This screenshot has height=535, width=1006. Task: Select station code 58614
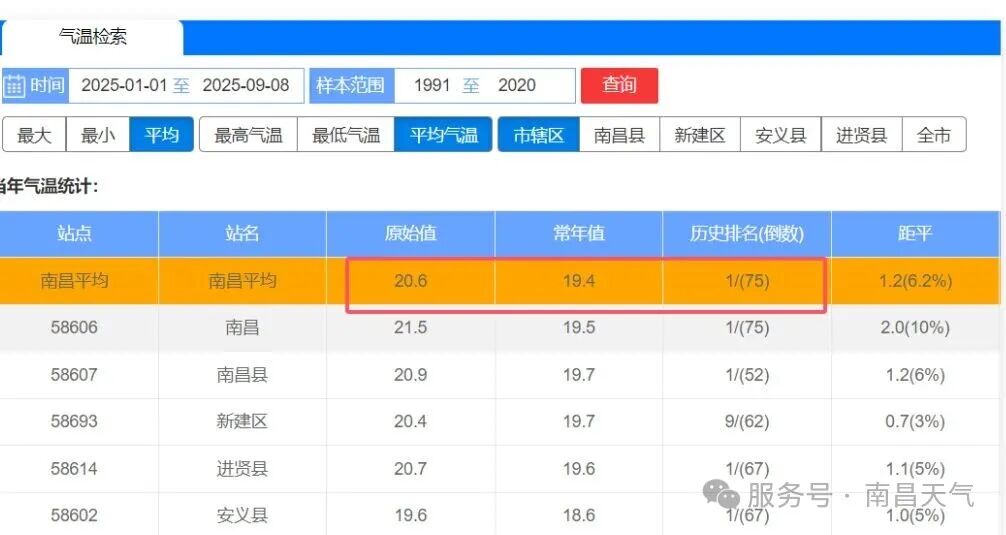(74, 469)
